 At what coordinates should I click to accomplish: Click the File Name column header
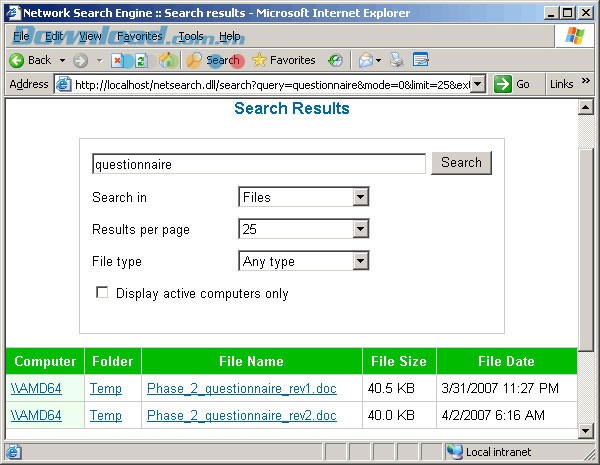click(251, 361)
